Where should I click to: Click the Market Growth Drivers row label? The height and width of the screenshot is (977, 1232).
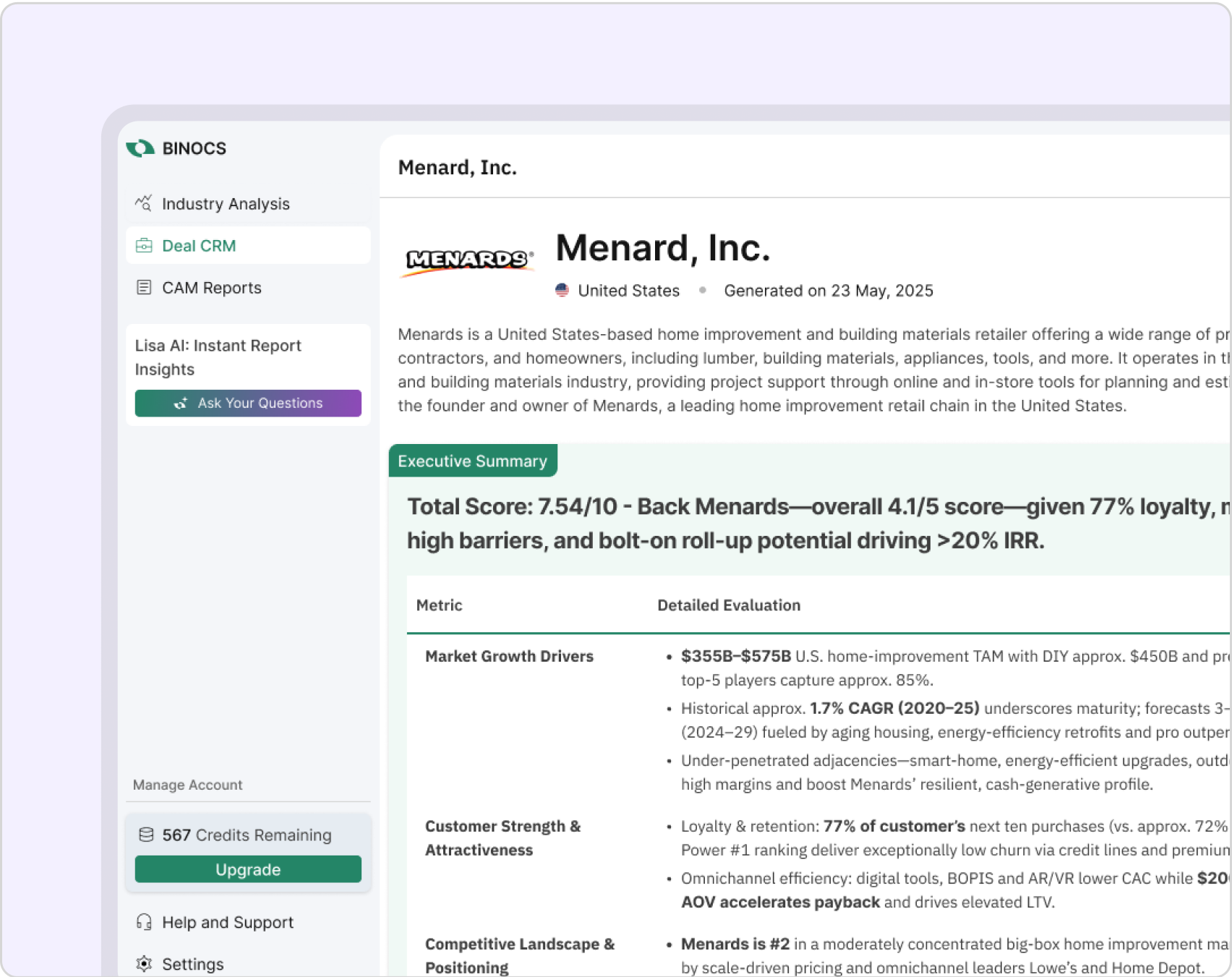pos(509,656)
